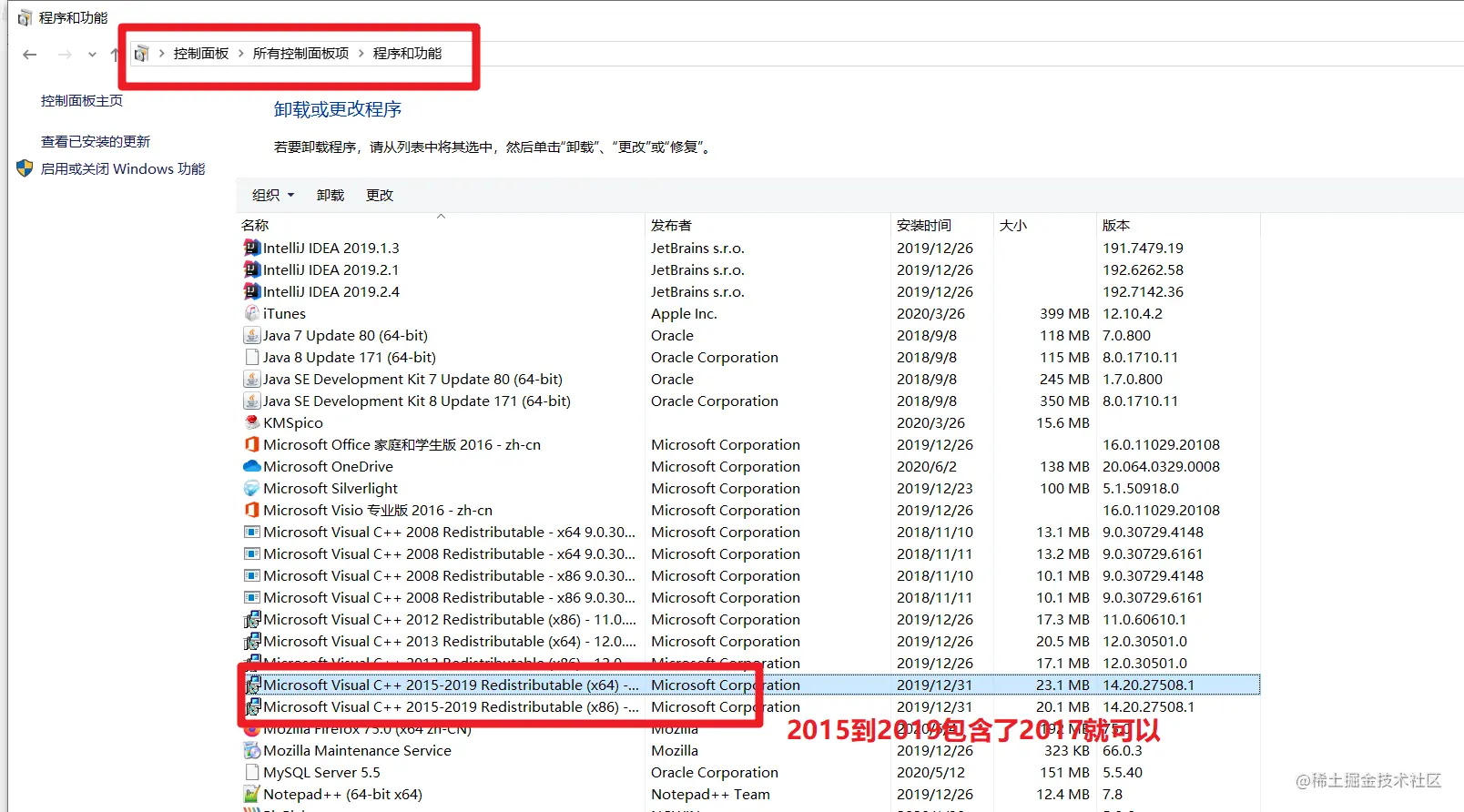Expand the chevron before 控制面板 in address bar

[x=162, y=54]
